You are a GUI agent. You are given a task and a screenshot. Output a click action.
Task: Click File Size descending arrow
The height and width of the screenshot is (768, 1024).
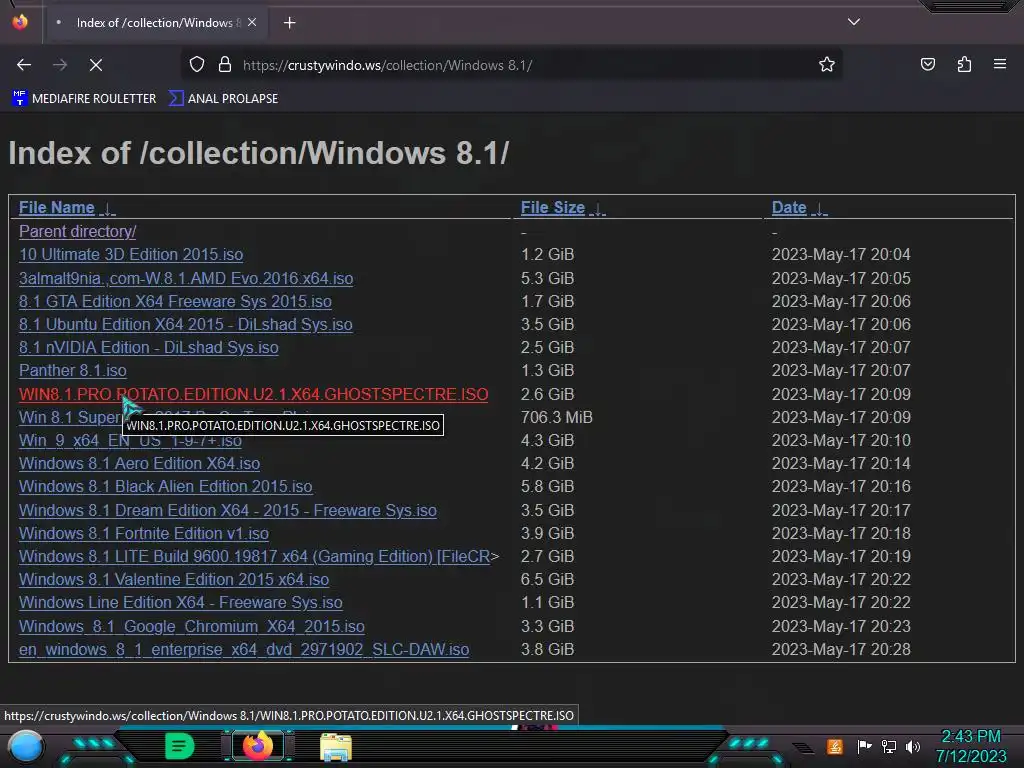(x=598, y=209)
